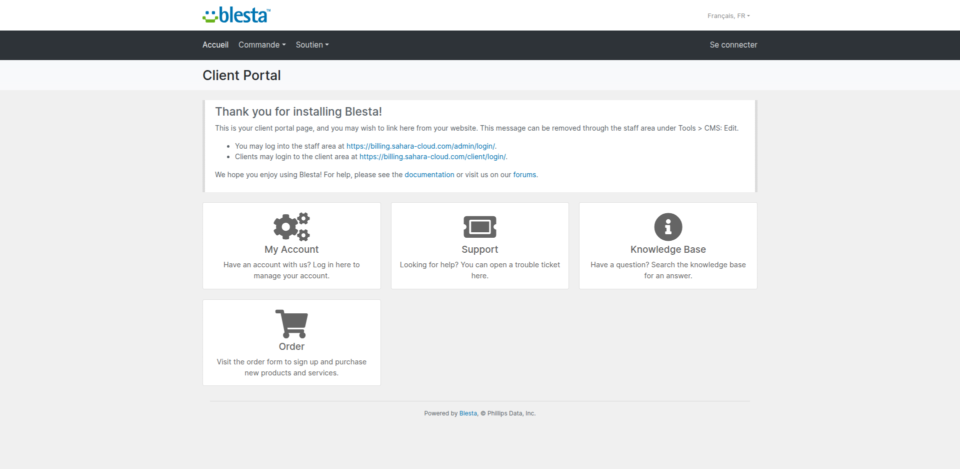Open the Français, FR language dropdown

point(729,16)
